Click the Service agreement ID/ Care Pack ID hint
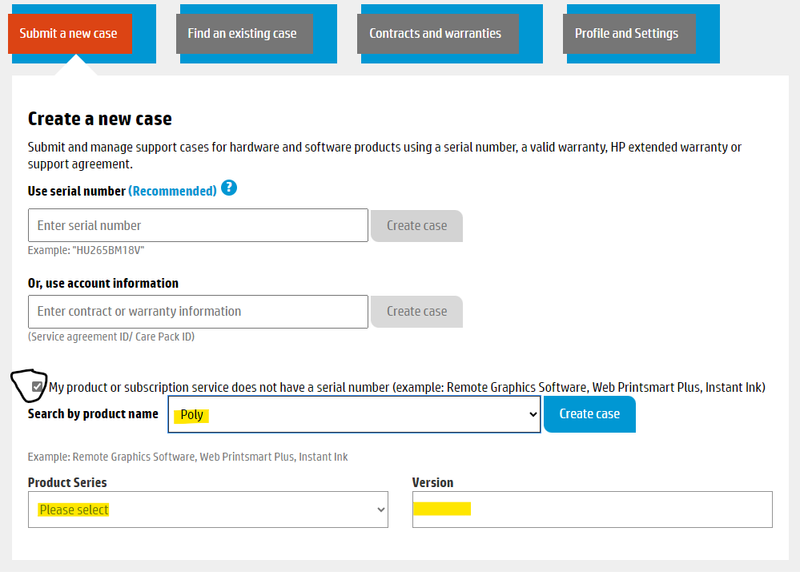 (x=111, y=337)
